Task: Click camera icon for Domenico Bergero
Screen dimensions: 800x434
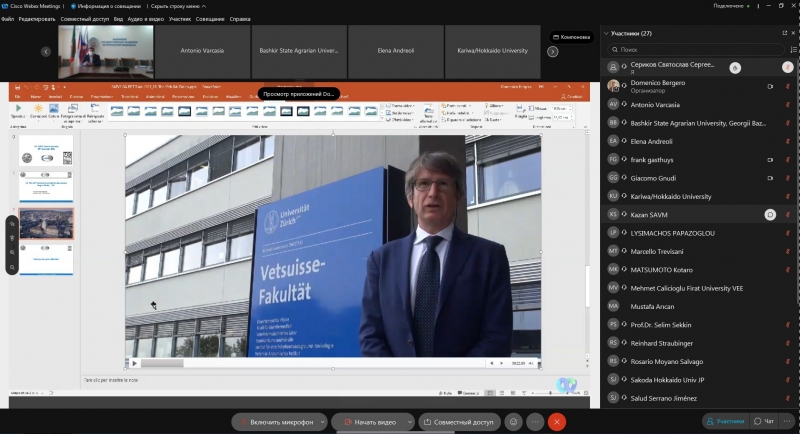Action: (770, 87)
